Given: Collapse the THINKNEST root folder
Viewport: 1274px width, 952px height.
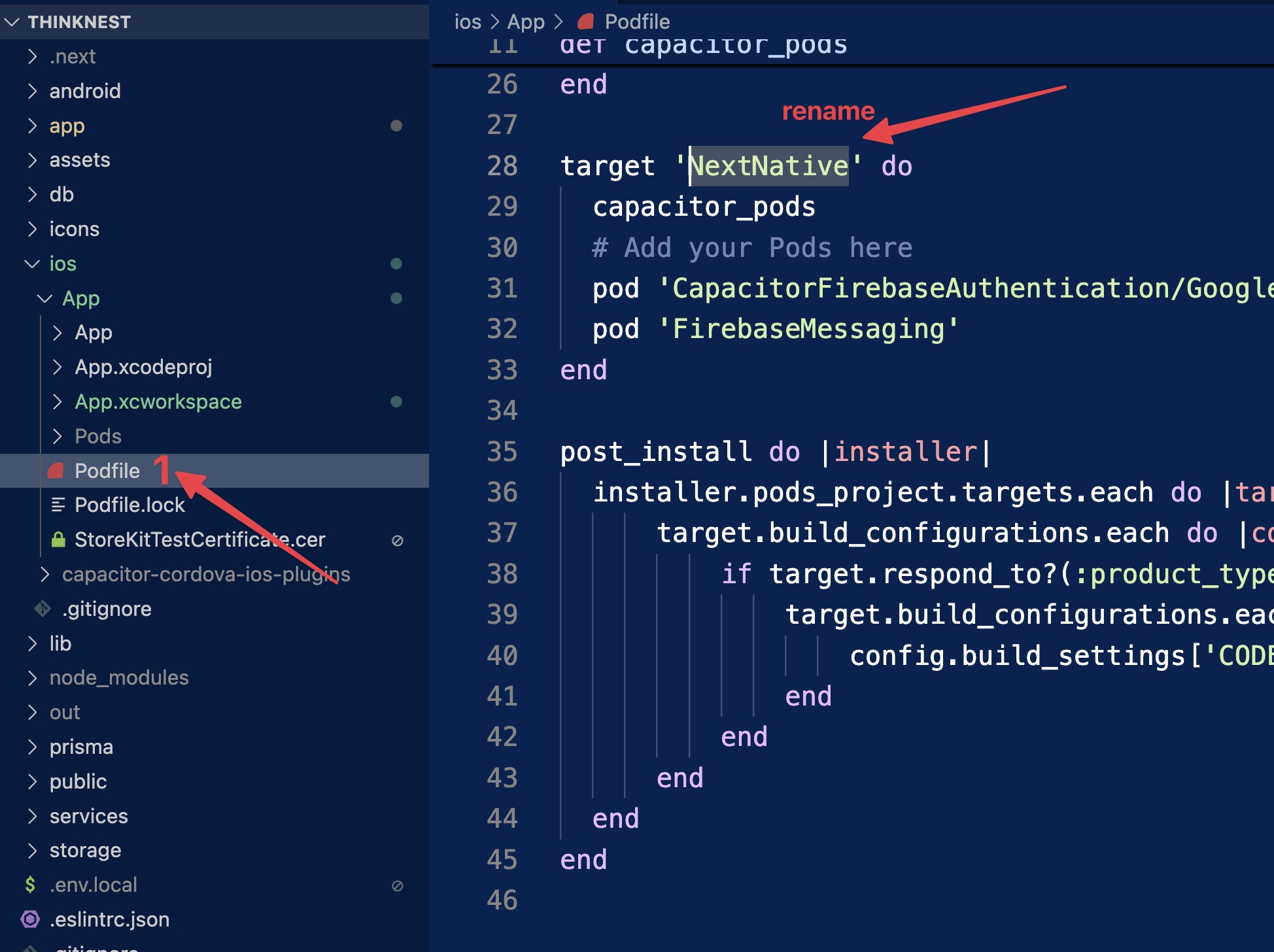Looking at the screenshot, I should (x=12, y=22).
